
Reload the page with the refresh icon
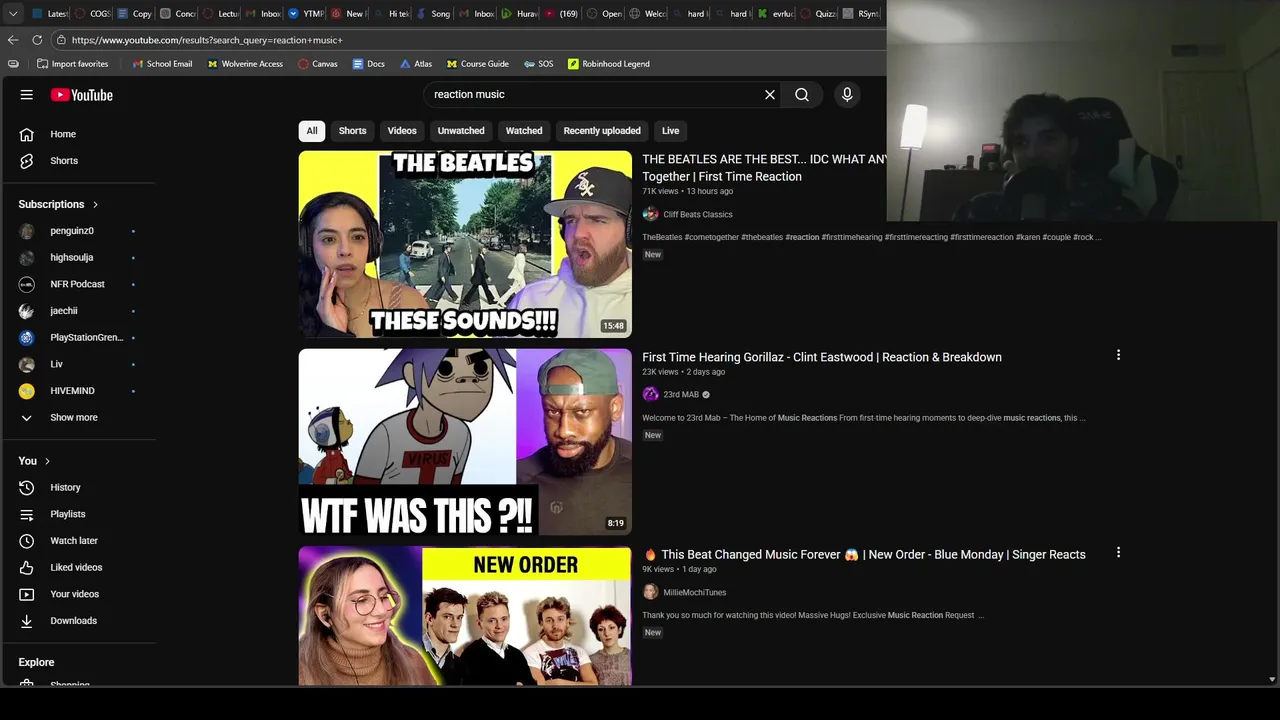click(x=37, y=40)
